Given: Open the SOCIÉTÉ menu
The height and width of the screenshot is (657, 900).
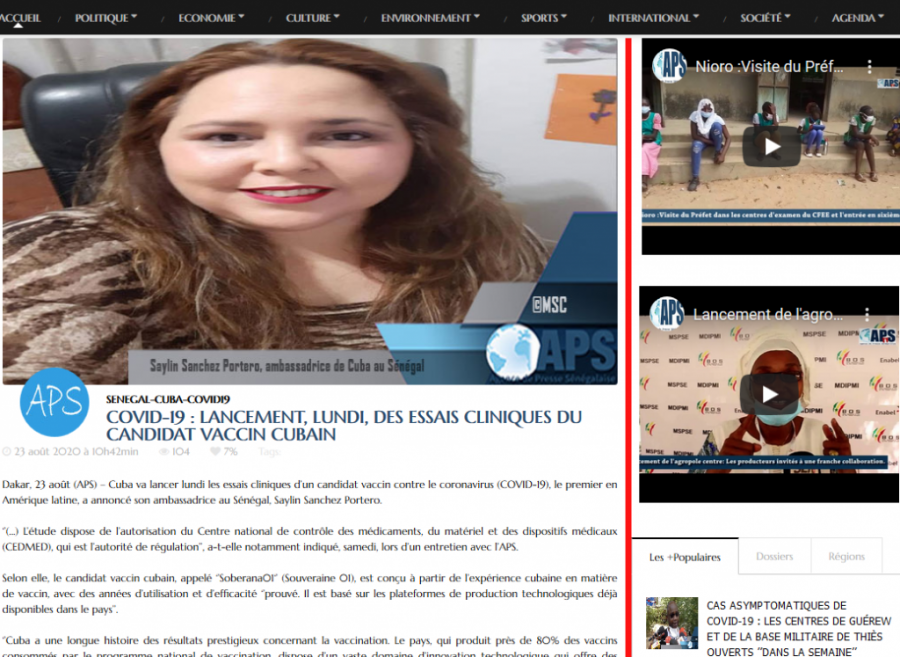Looking at the screenshot, I should coord(765,18).
